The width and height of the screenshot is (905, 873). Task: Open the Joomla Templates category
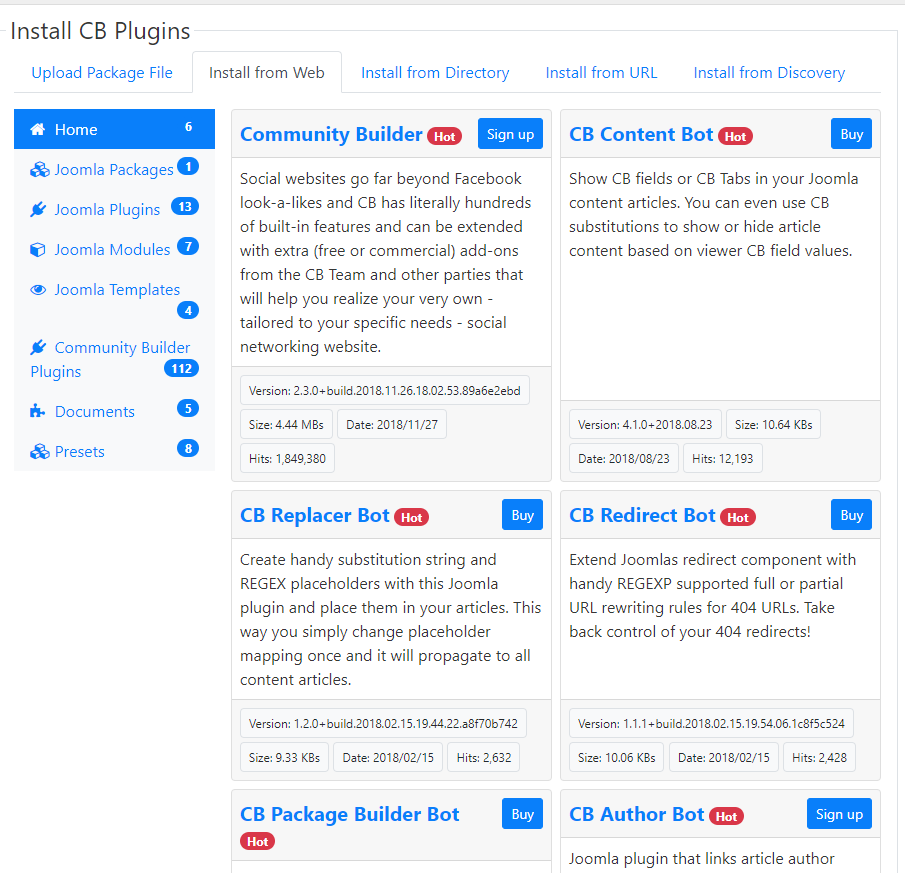pos(114,299)
